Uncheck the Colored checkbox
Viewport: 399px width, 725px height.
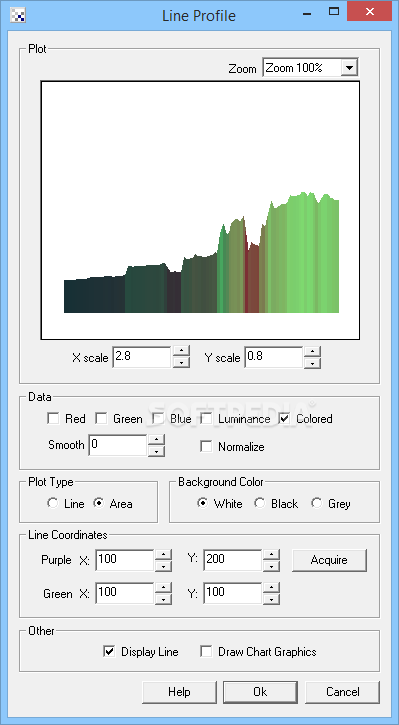(284, 419)
